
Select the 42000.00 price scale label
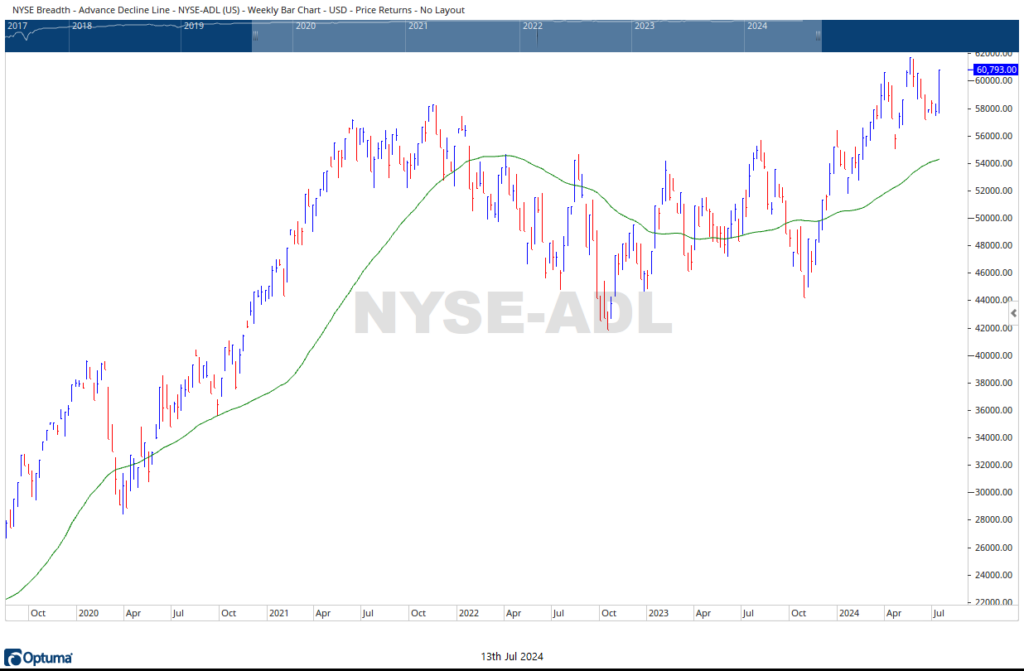994,328
